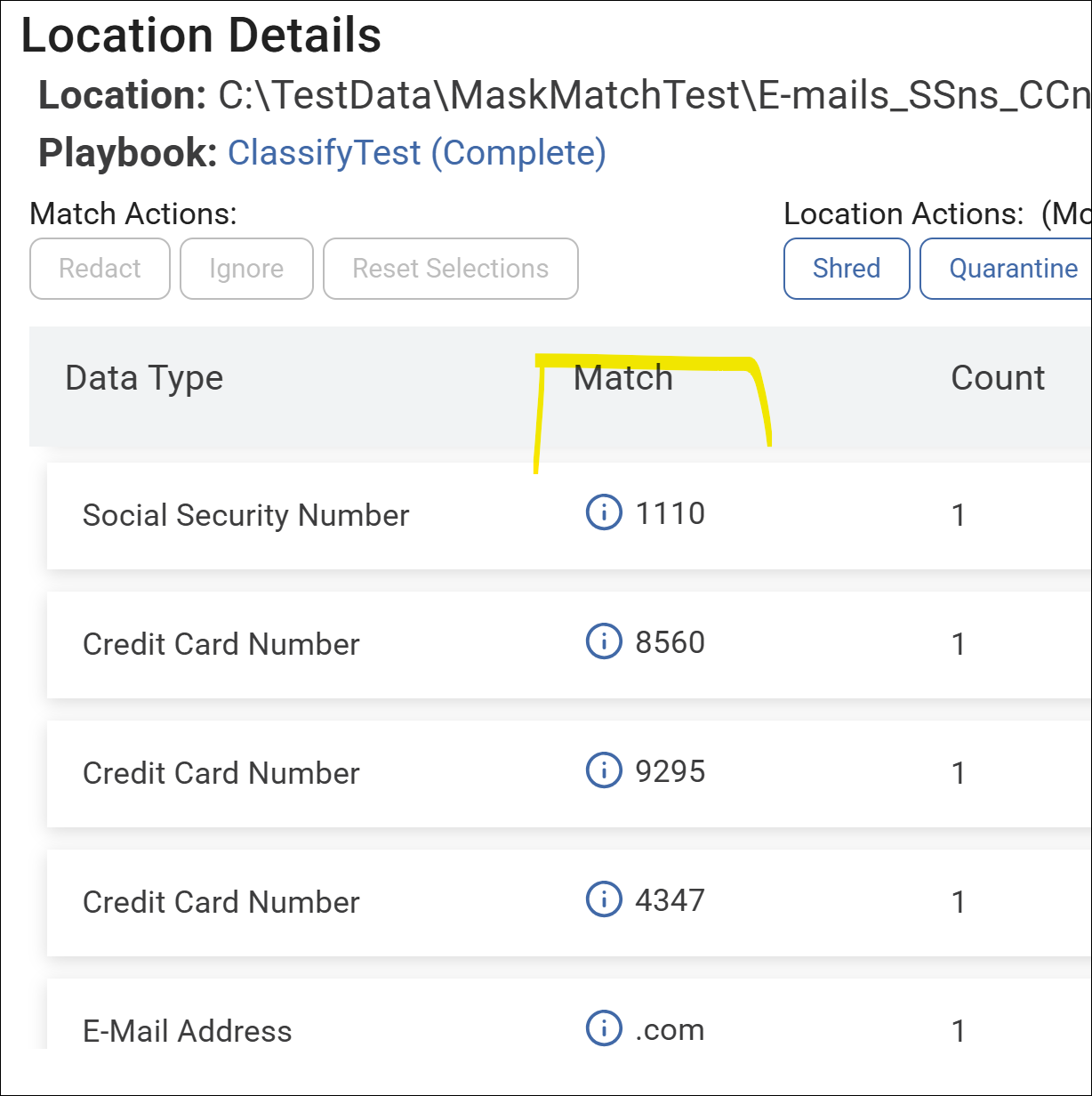This screenshot has height=1096, width=1092.
Task: Click info icon beside match 9295
Action: tap(604, 770)
